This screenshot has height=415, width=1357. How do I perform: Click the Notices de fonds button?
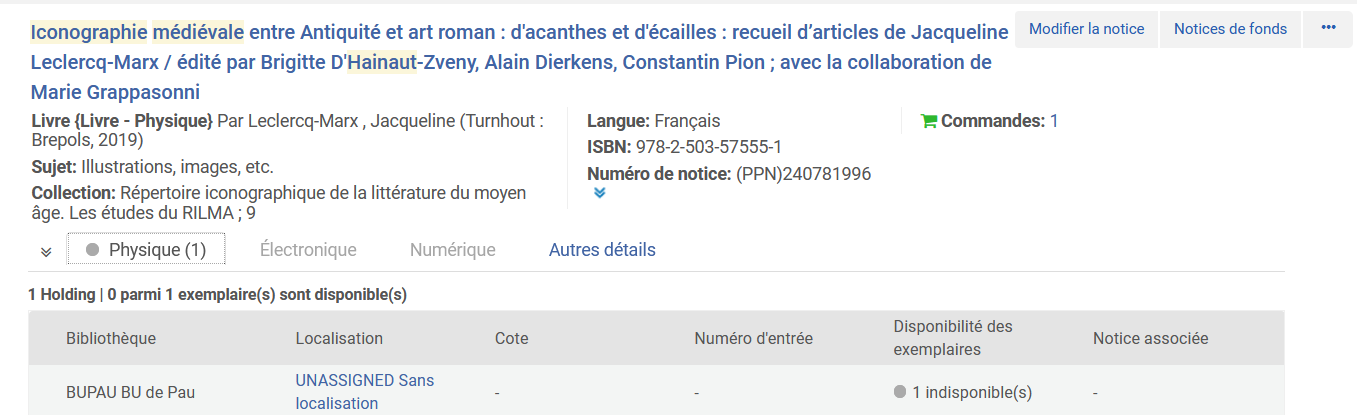coord(1230,29)
